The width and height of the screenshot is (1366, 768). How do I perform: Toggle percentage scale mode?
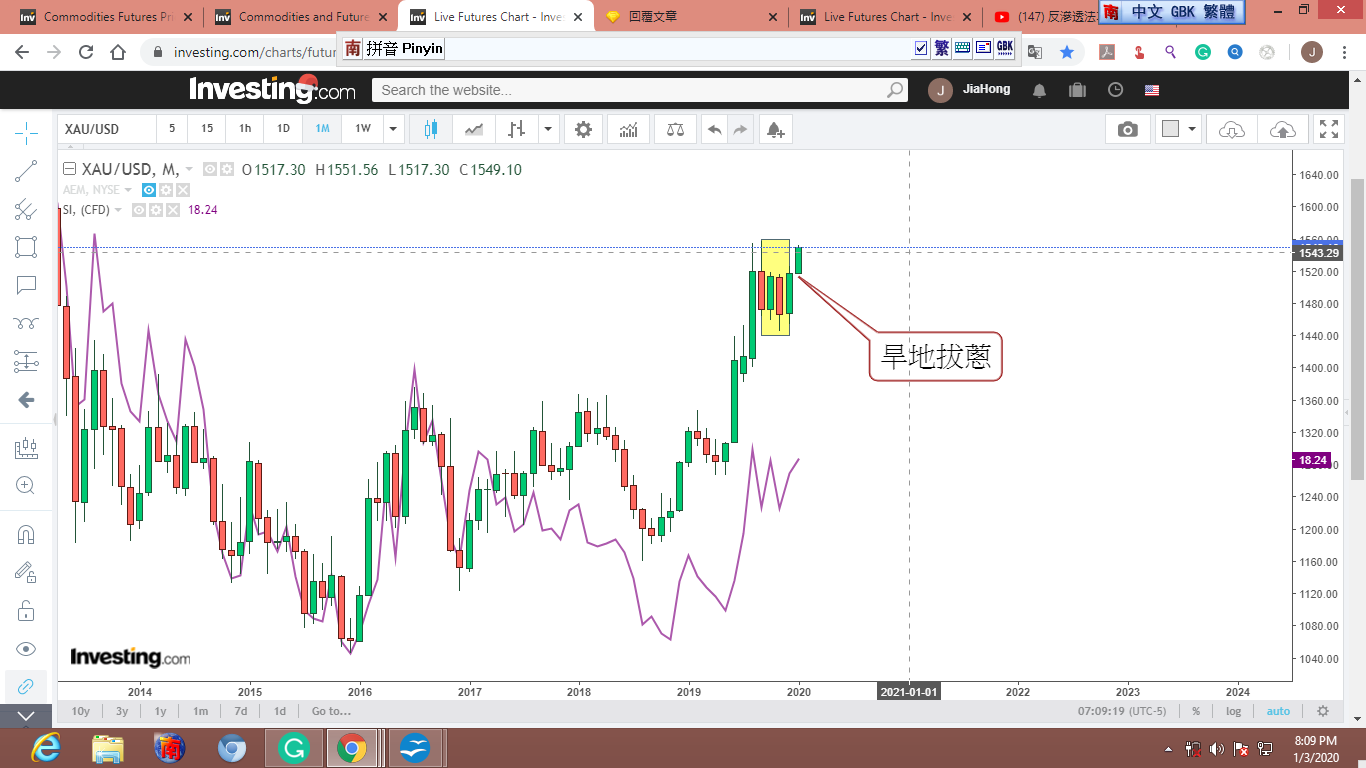(1196, 711)
